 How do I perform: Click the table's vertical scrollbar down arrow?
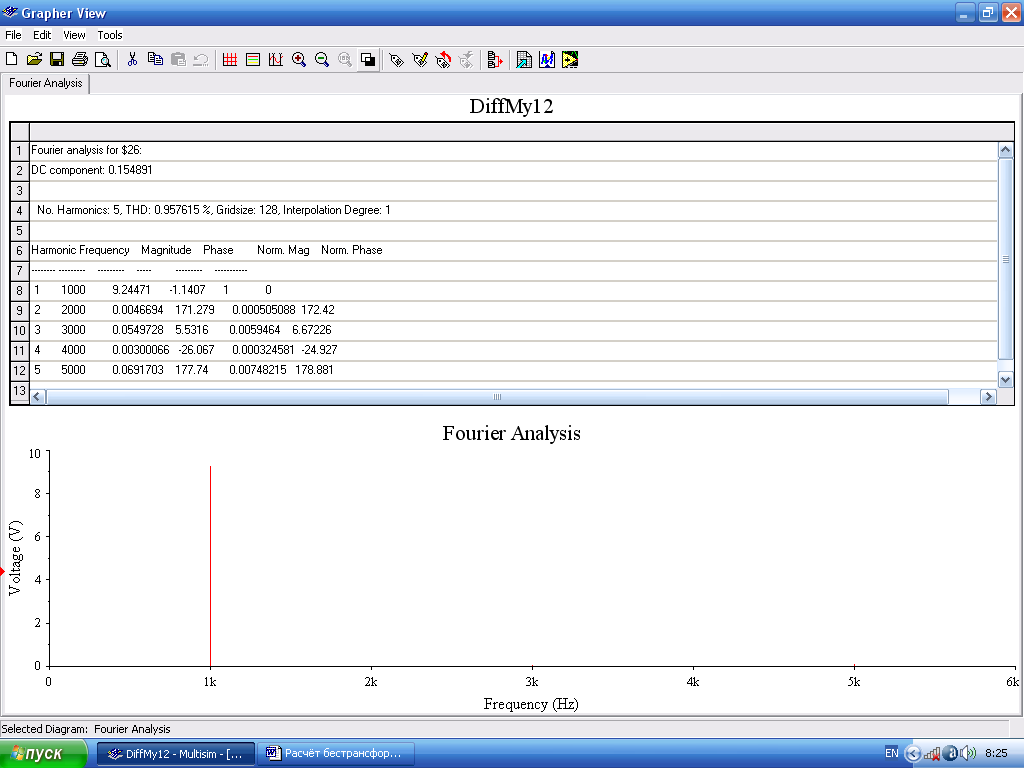click(1005, 380)
